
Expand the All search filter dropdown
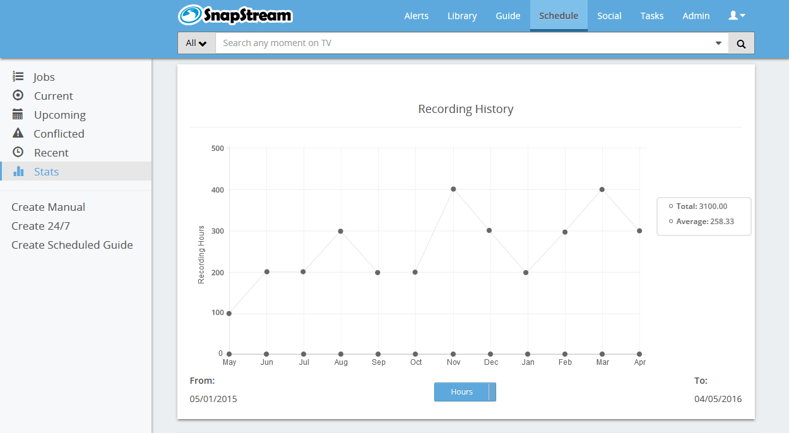tap(196, 44)
